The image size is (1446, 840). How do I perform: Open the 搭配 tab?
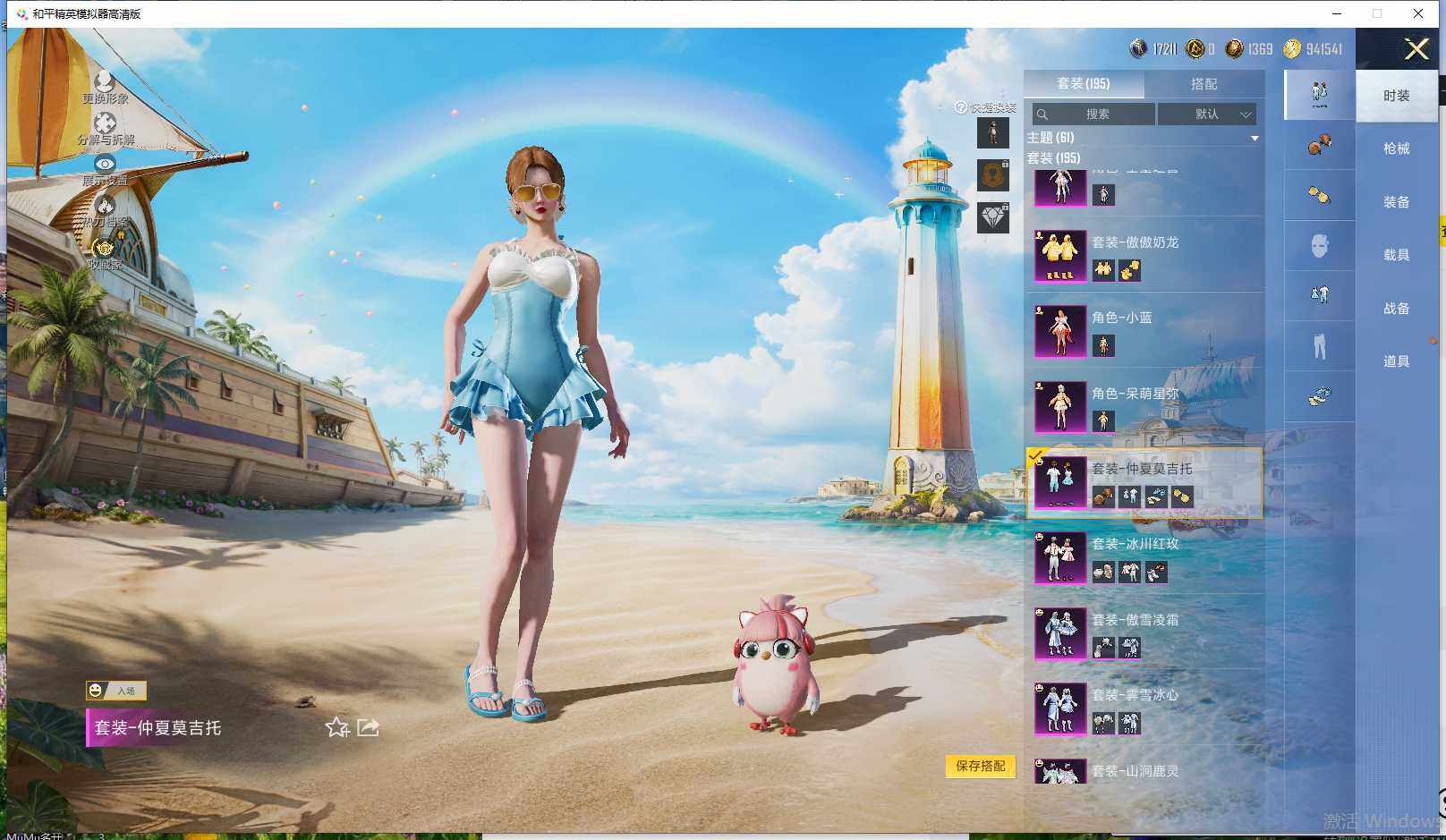pos(1204,83)
